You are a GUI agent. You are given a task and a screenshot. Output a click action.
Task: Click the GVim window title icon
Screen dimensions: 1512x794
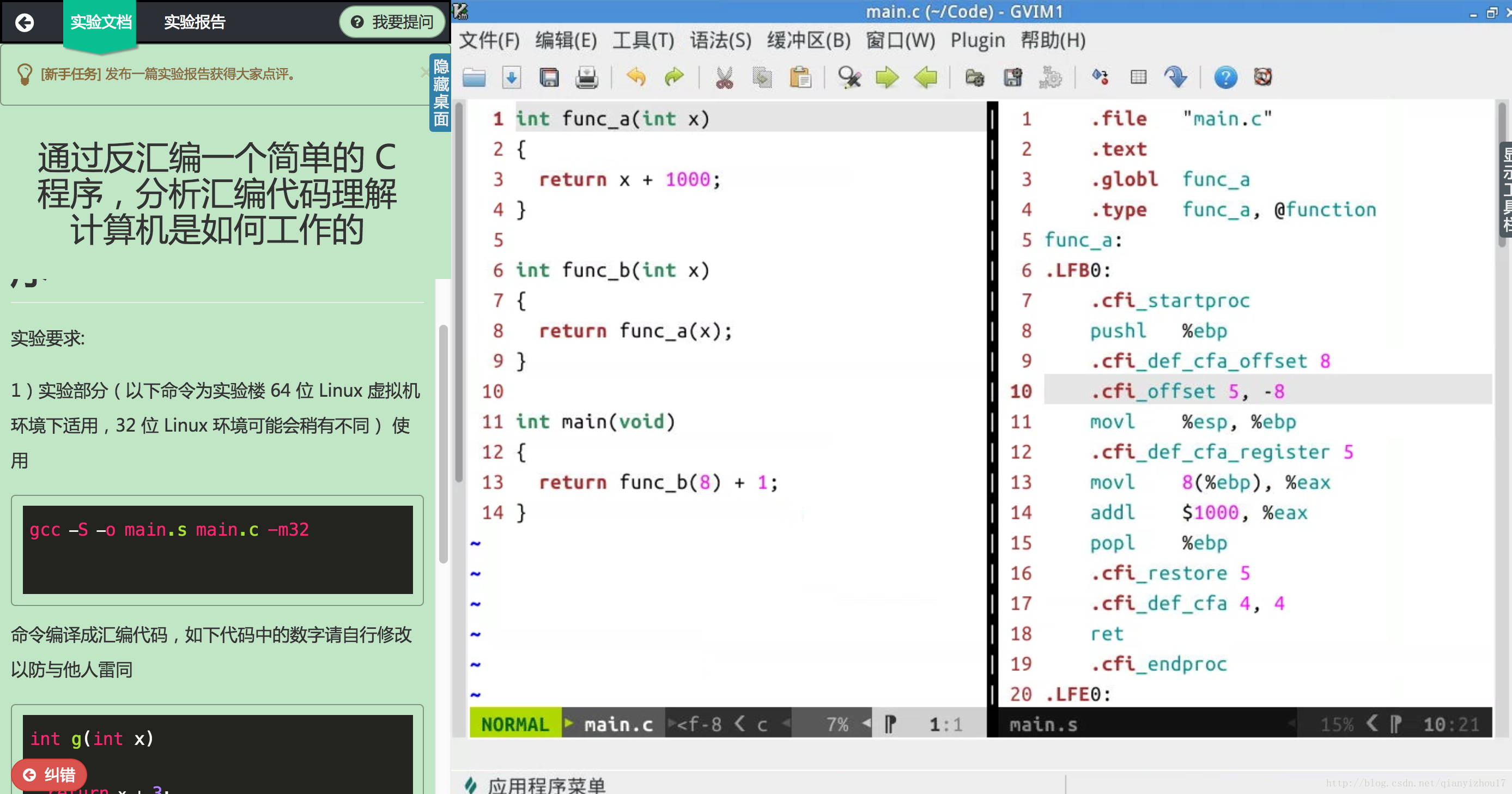[x=461, y=11]
